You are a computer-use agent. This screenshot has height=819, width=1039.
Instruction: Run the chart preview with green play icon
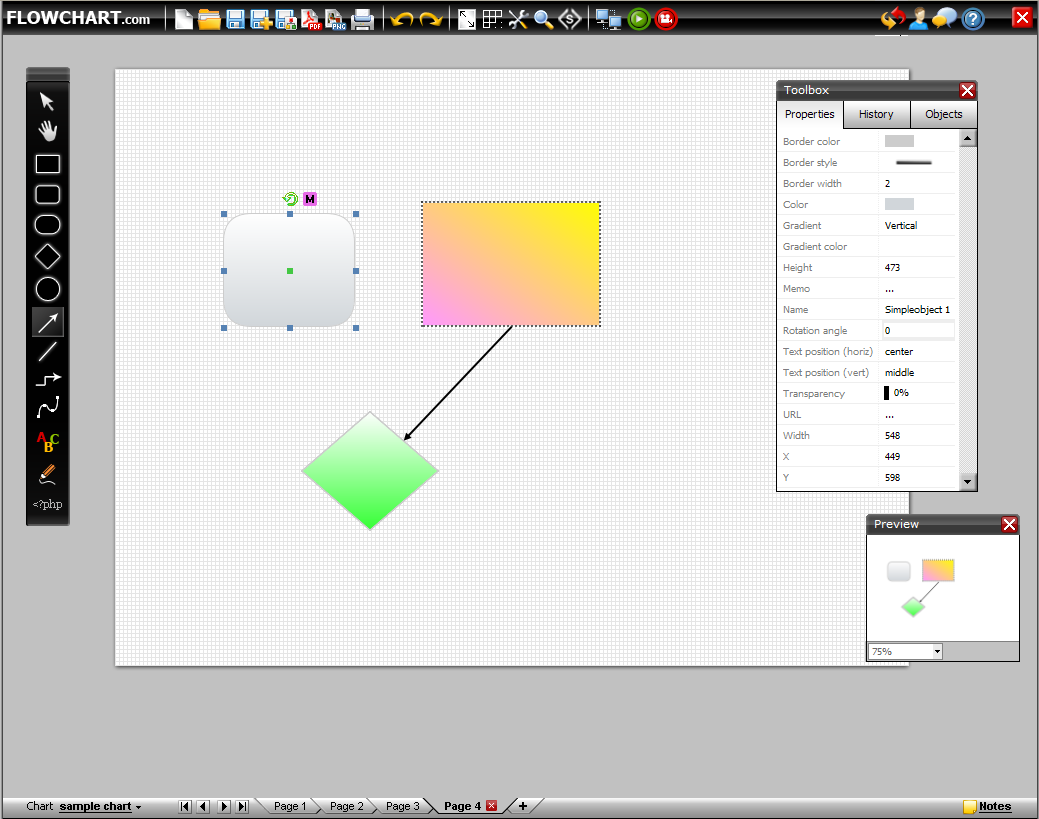pyautogui.click(x=639, y=18)
